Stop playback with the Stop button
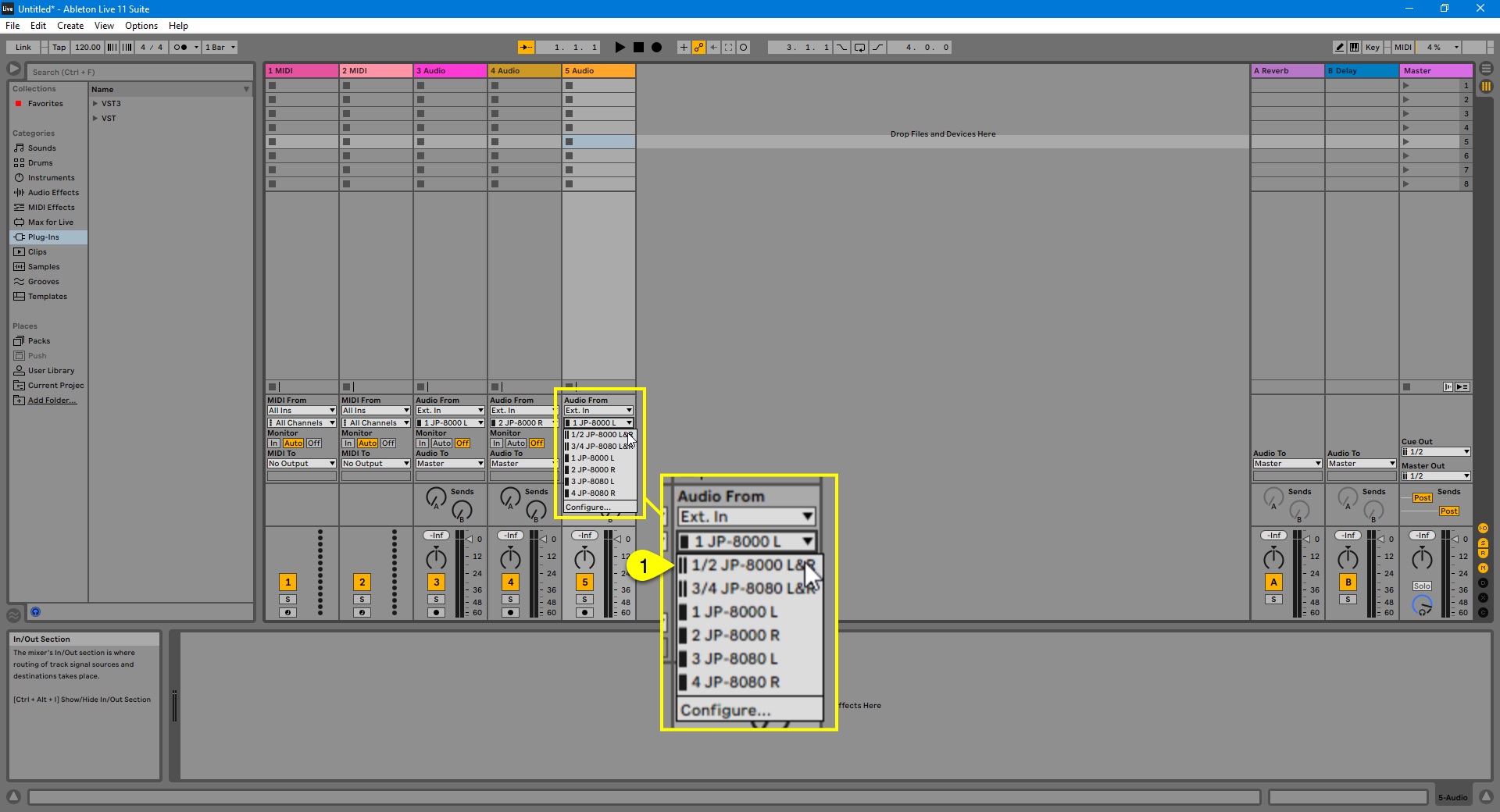This screenshot has height=812, width=1500. [638, 48]
